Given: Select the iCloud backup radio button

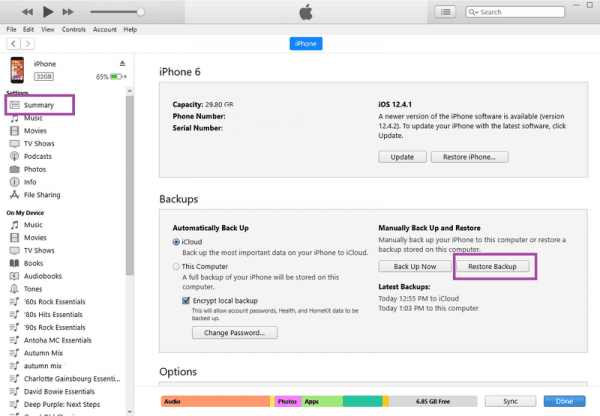Looking at the screenshot, I should click(x=176, y=242).
